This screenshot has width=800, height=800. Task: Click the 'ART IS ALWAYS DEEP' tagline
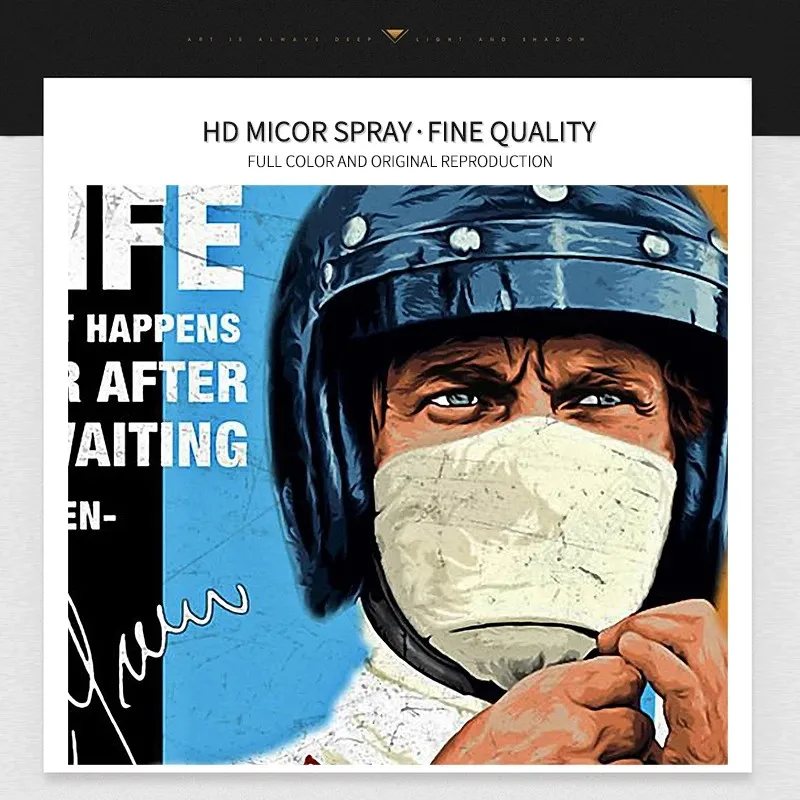(x=280, y=39)
